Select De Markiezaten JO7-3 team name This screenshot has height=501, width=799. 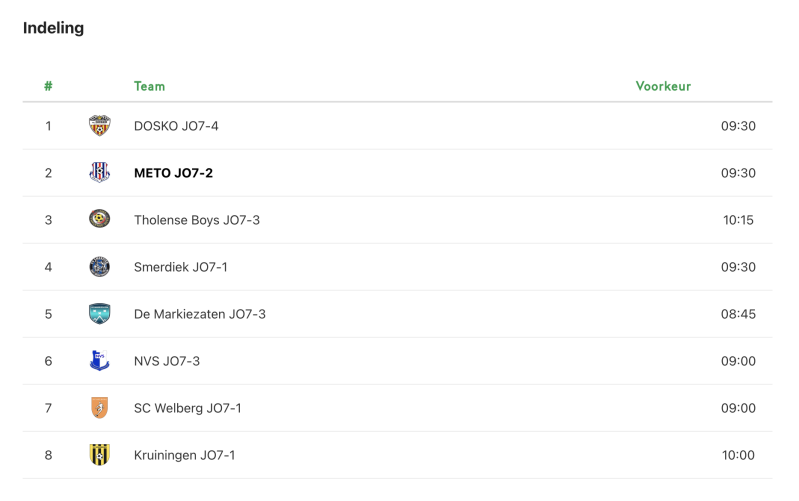pyautogui.click(x=199, y=314)
